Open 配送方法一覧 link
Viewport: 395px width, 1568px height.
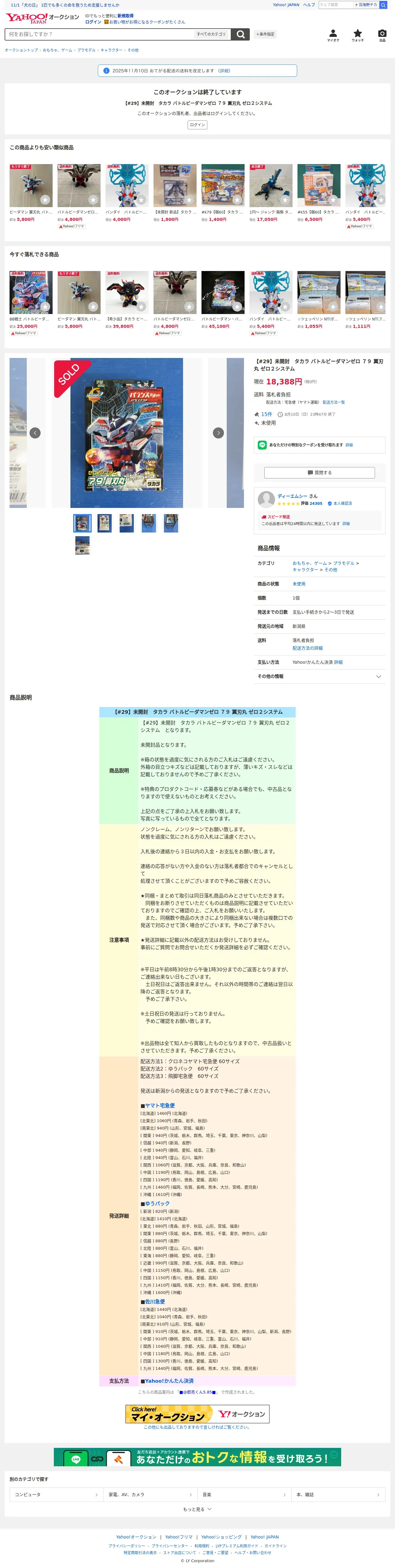tap(333, 402)
